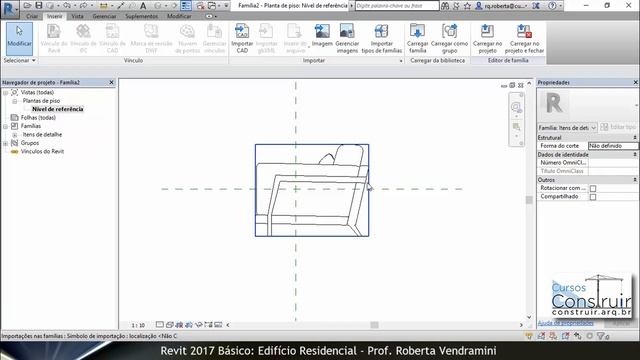The width and height of the screenshot is (640, 360).
Task: Click the Exchange Apps X icon
Action: tap(536, 6)
